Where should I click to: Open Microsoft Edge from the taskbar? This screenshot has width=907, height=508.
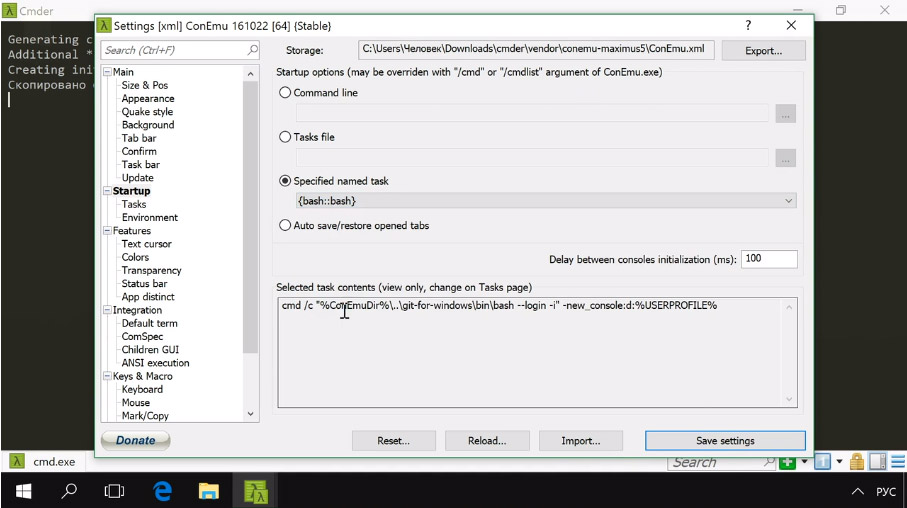162,491
